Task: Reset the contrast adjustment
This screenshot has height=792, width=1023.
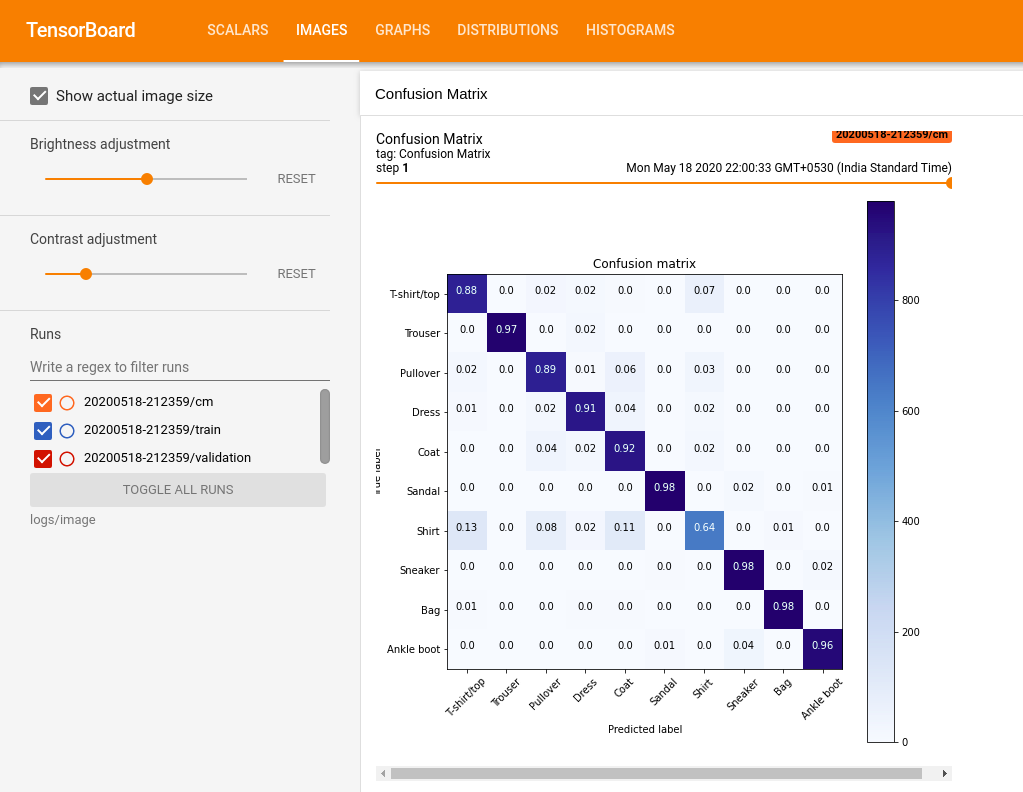Action: tap(296, 274)
